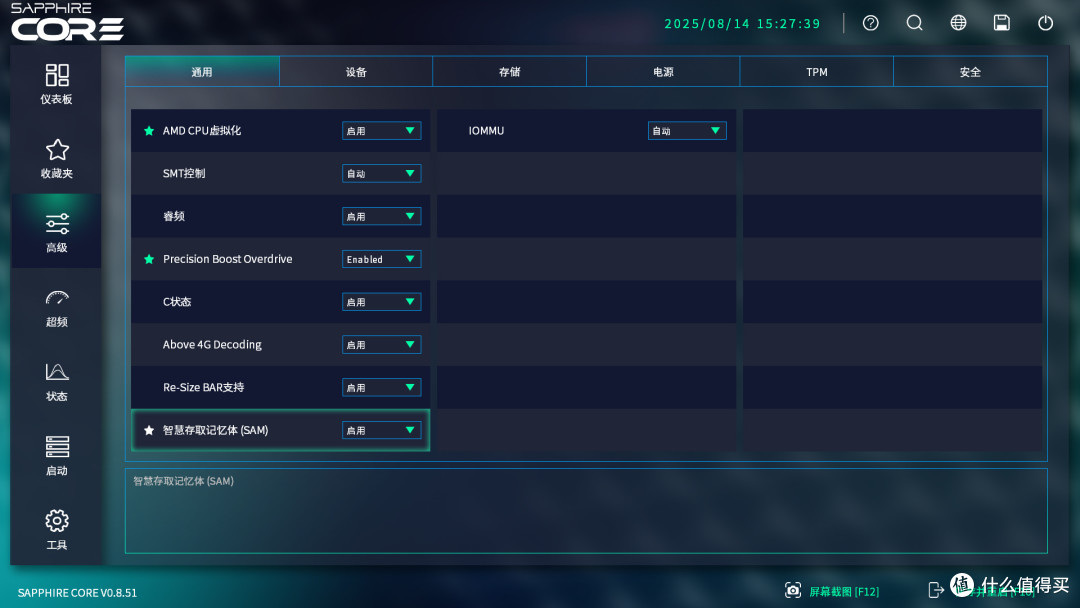Click the screenshot camera icon
The height and width of the screenshot is (608, 1080).
pos(793,590)
